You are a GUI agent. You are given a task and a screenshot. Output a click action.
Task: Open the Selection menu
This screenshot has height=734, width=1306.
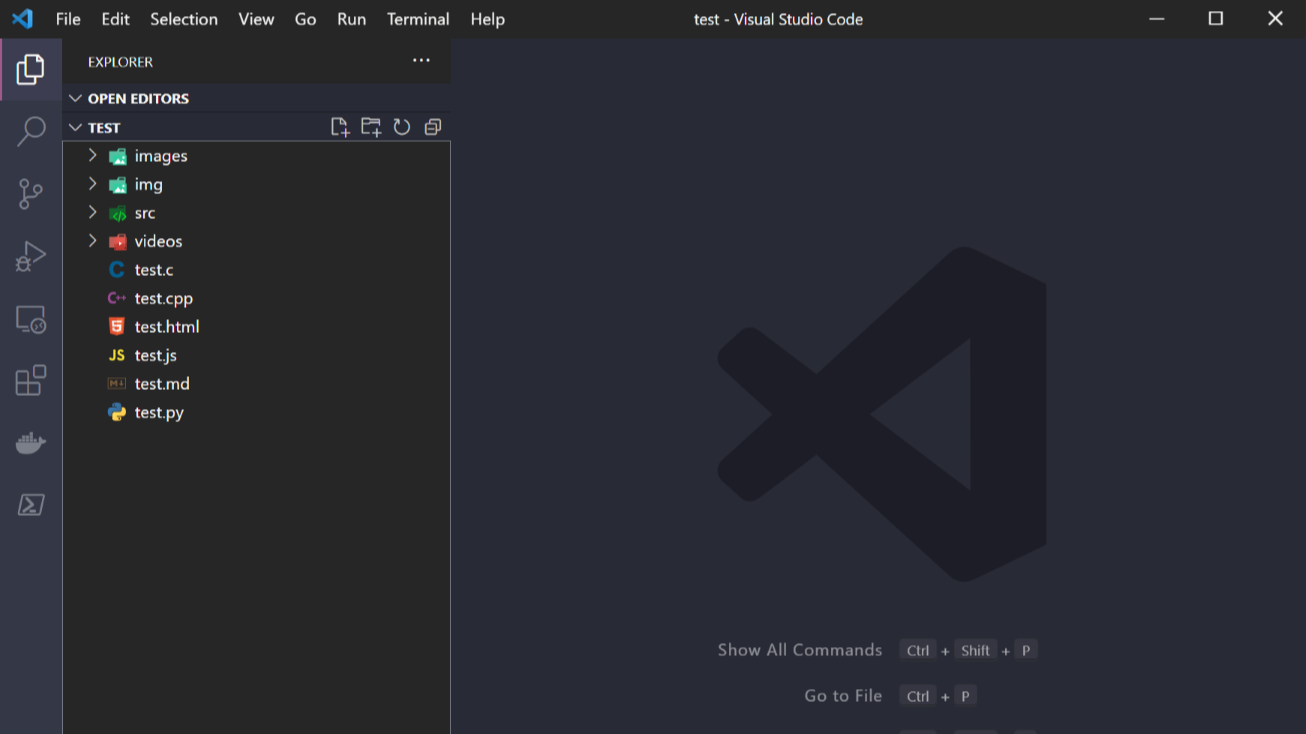click(x=184, y=19)
